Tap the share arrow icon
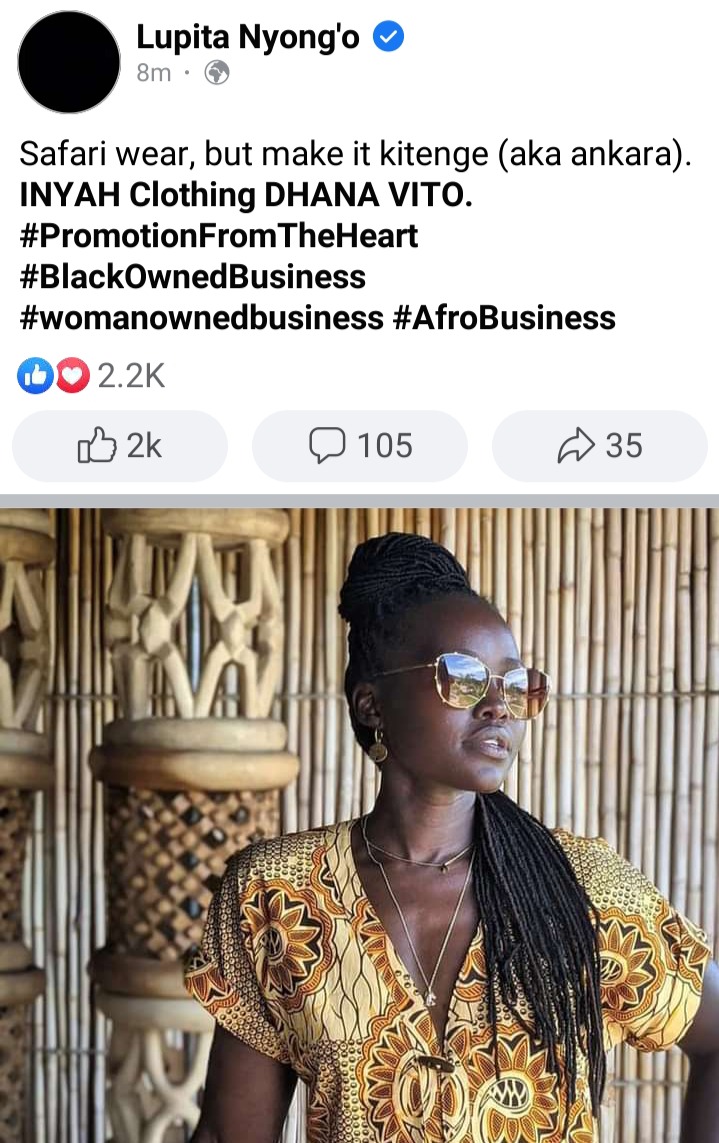Viewport: 719px width, 1143px height. (576, 445)
